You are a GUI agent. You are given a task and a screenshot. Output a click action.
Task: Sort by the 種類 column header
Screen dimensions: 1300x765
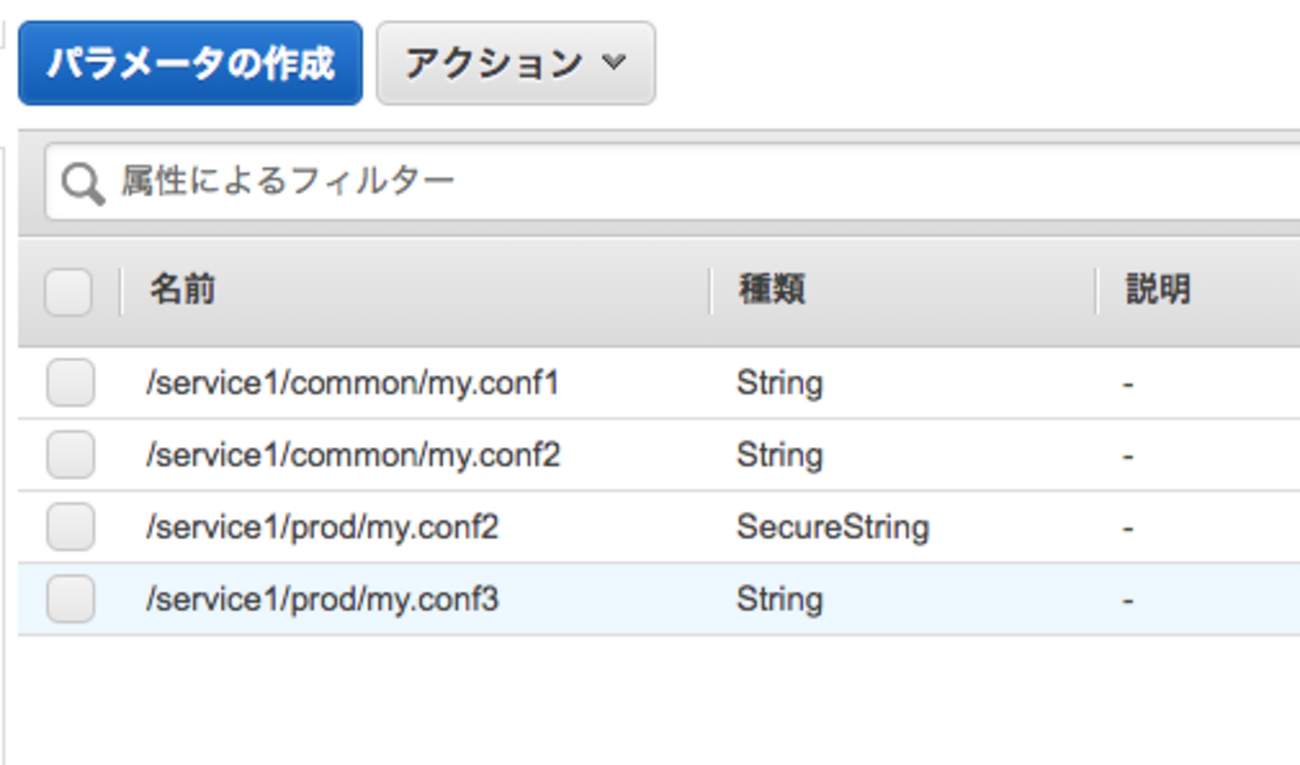pyautogui.click(x=771, y=291)
